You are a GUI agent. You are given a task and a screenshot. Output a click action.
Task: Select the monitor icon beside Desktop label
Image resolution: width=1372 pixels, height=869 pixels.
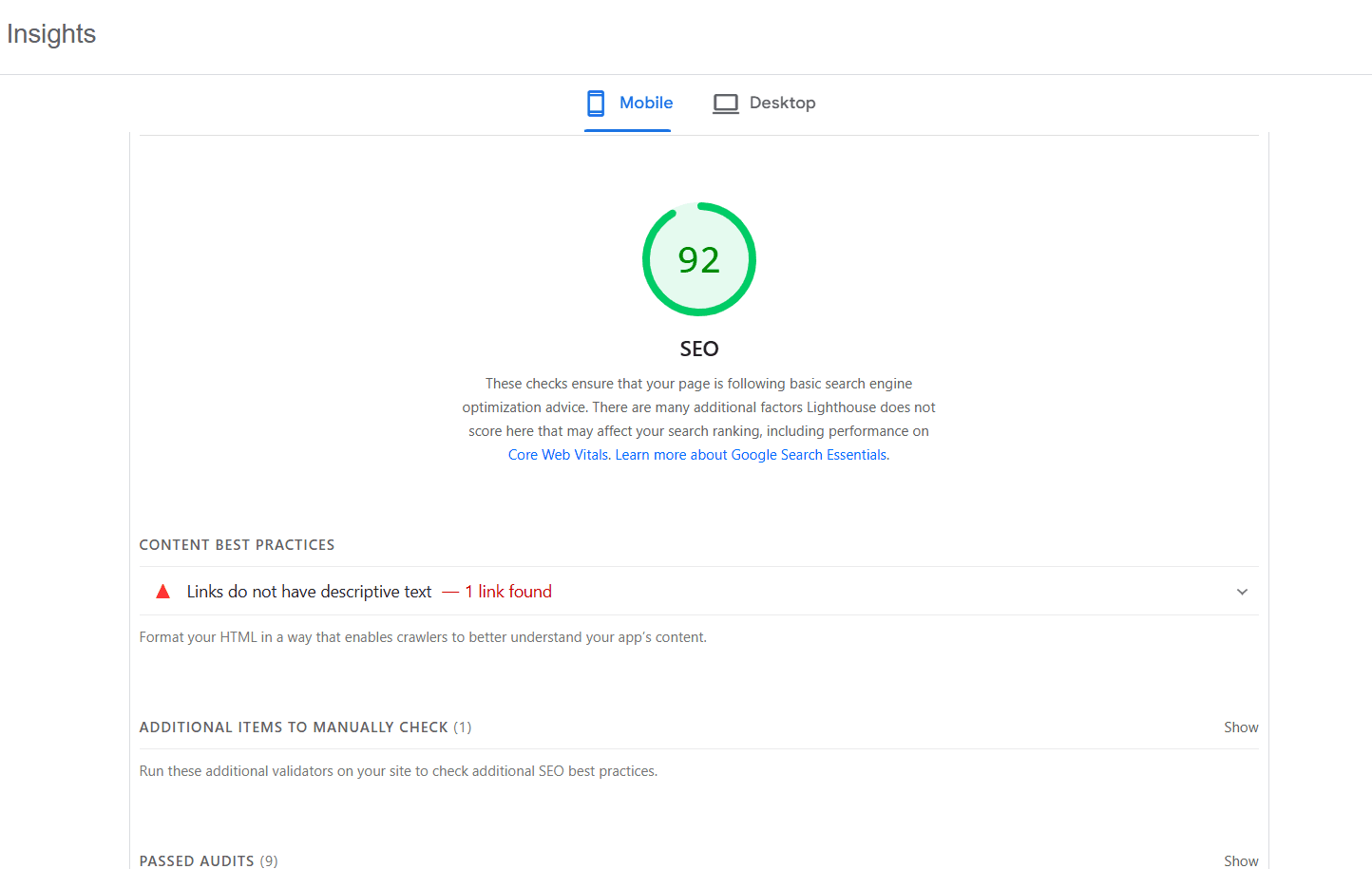click(x=726, y=103)
